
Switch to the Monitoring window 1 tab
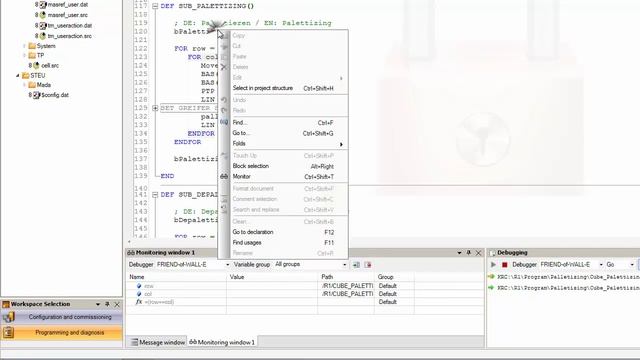tap(222, 342)
